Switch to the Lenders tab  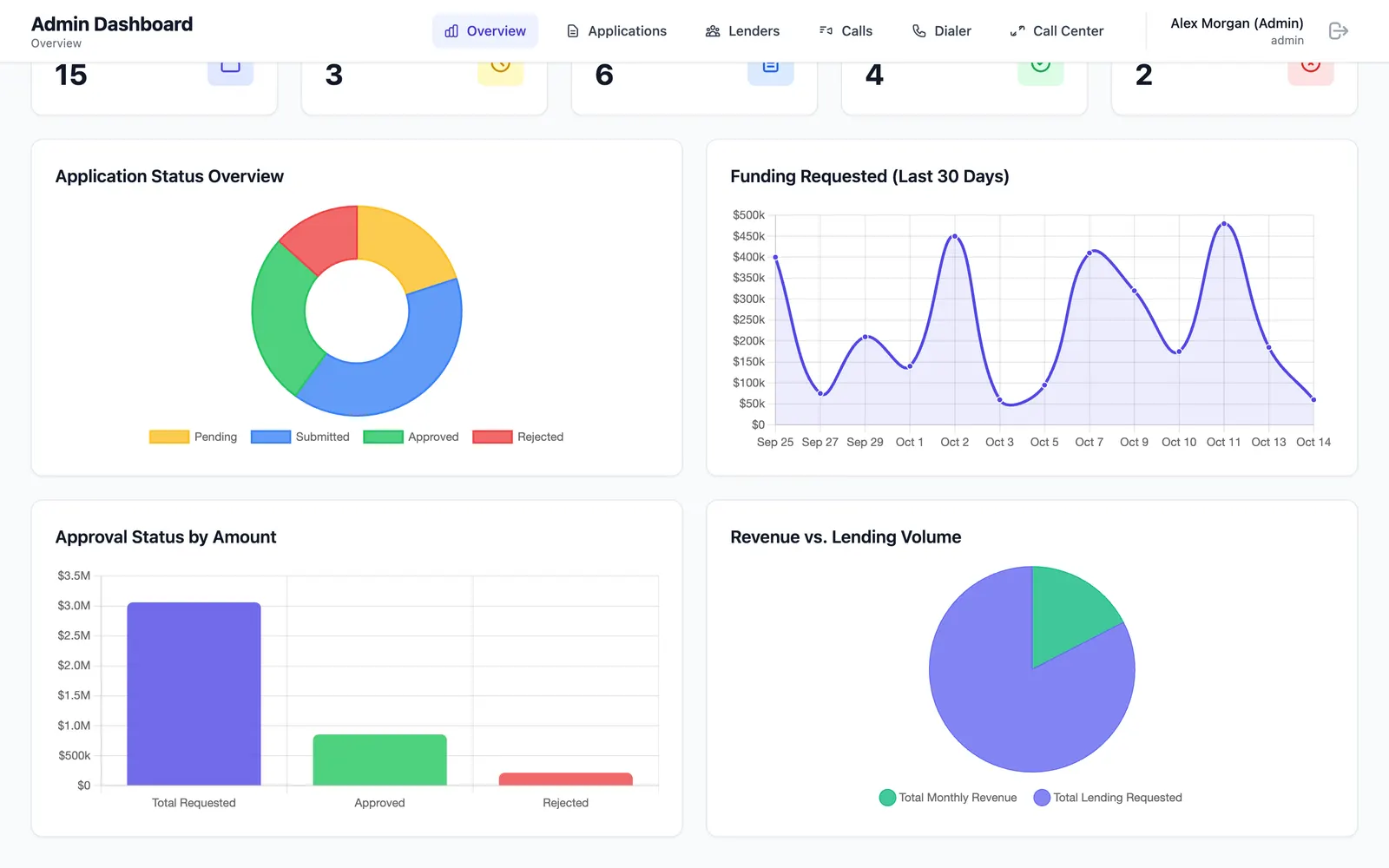point(742,31)
